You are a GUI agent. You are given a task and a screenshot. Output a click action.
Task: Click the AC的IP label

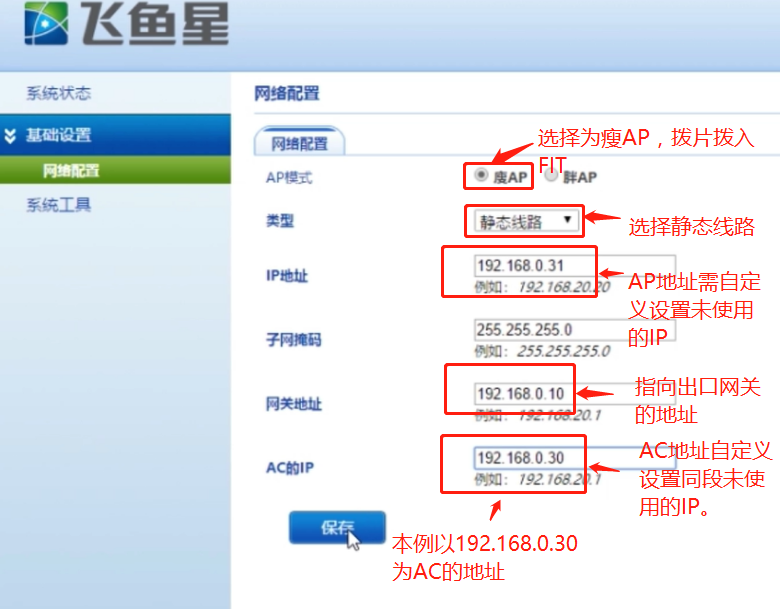(290, 468)
